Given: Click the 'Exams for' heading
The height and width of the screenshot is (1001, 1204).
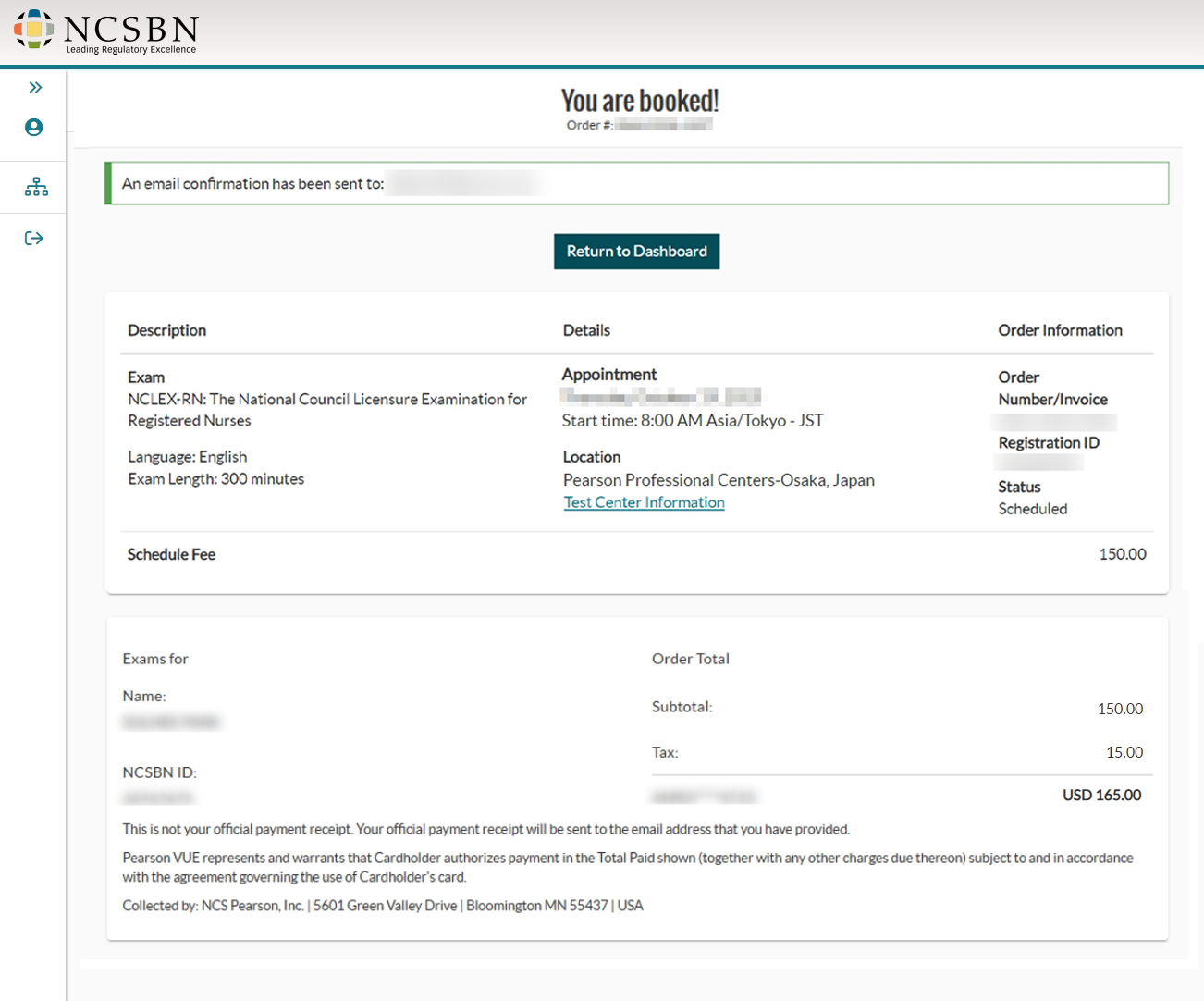Looking at the screenshot, I should point(155,659).
